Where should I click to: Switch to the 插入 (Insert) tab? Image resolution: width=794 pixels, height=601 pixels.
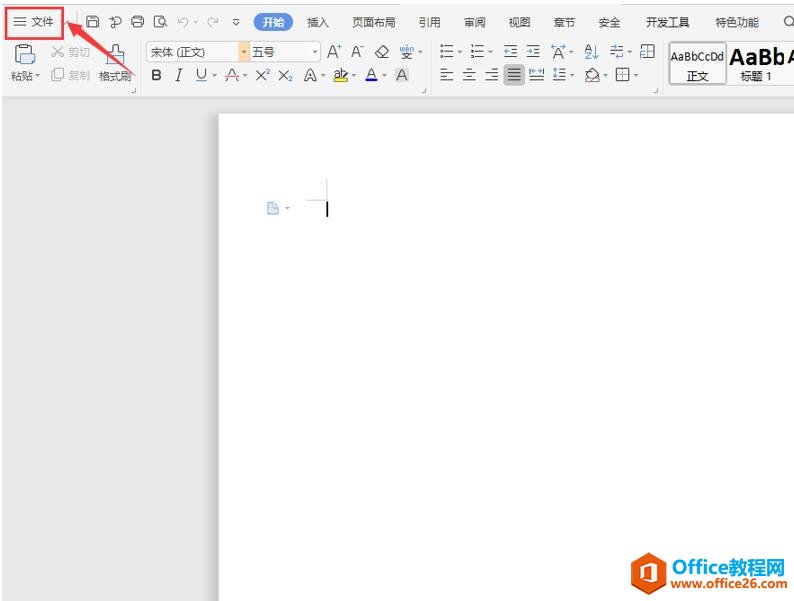click(x=318, y=22)
